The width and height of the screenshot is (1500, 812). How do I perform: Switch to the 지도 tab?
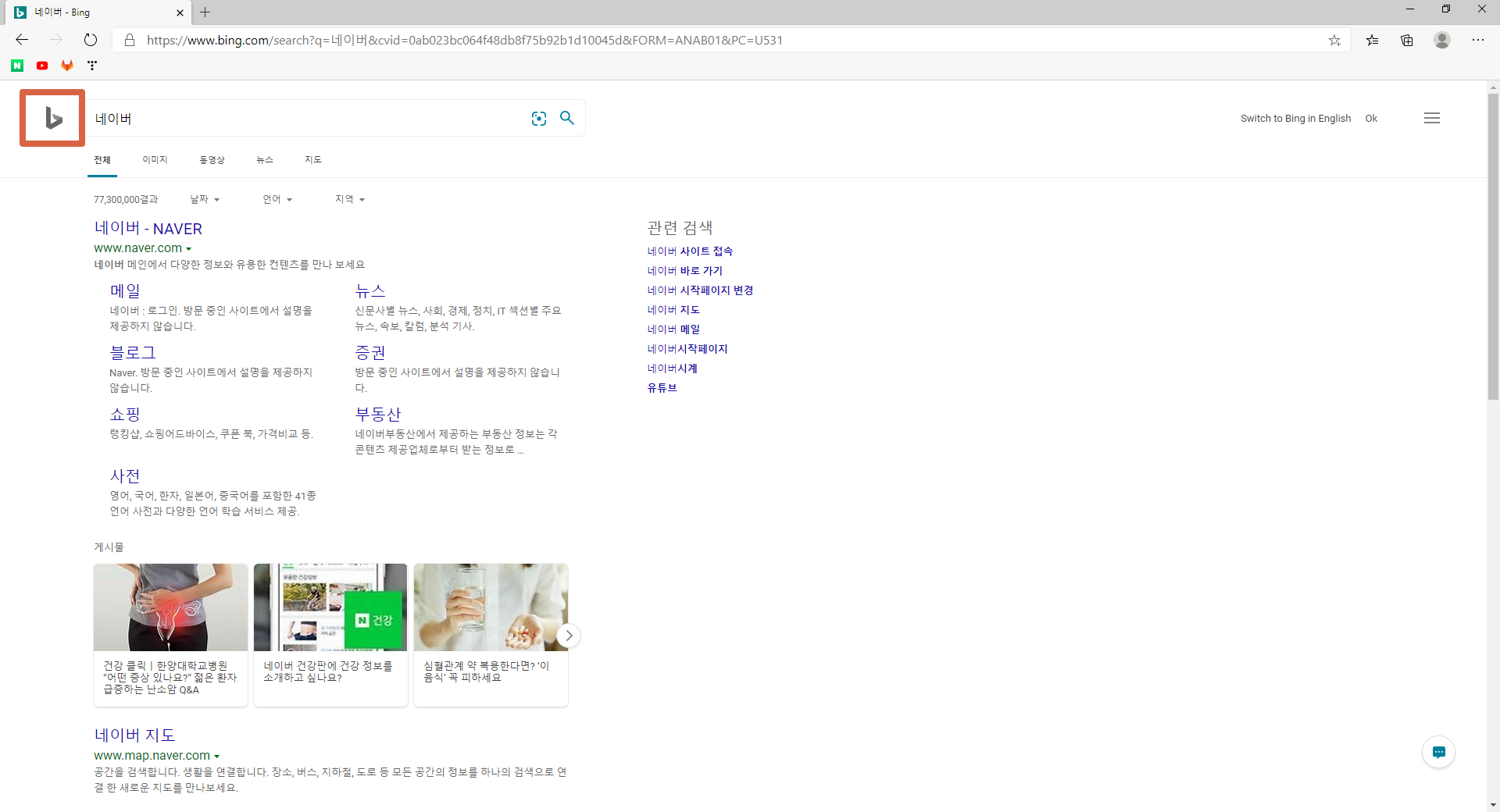(x=313, y=160)
